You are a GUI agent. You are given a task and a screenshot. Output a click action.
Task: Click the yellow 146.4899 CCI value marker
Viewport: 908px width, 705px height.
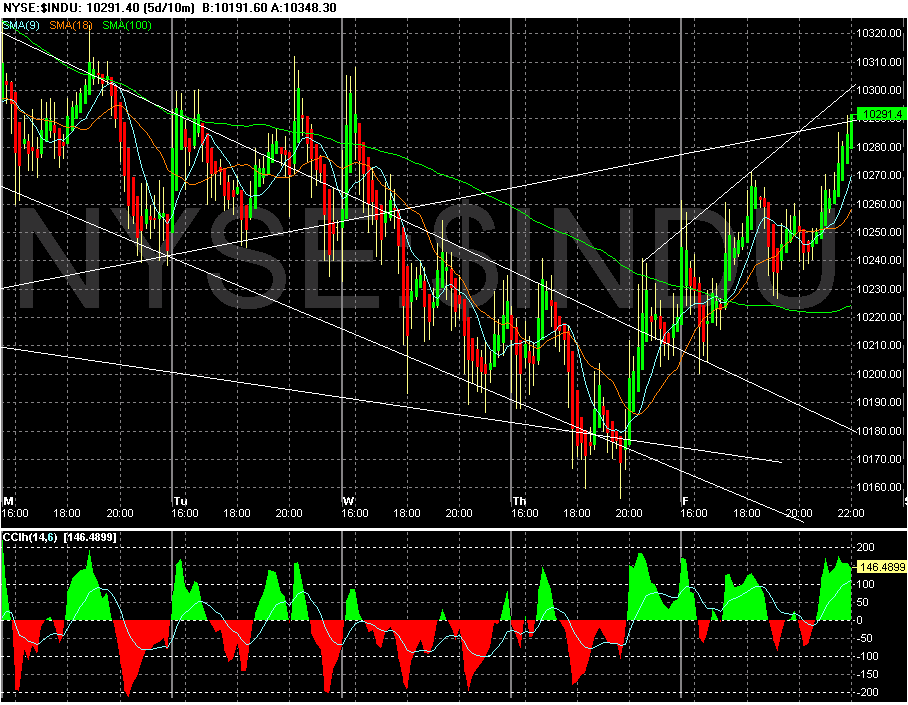(881, 567)
